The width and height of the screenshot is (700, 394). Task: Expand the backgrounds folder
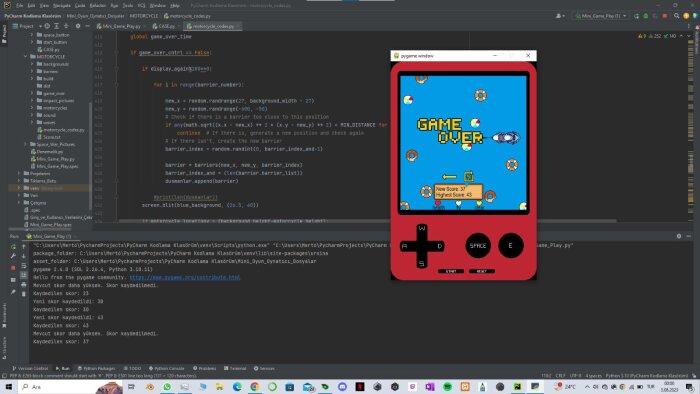point(32,64)
